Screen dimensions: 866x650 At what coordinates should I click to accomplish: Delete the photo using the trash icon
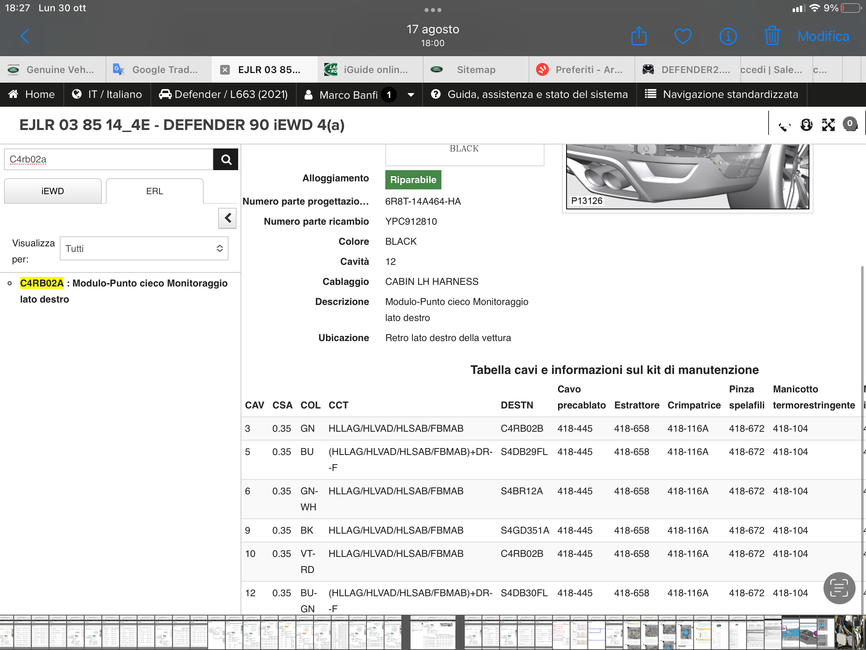coord(772,36)
